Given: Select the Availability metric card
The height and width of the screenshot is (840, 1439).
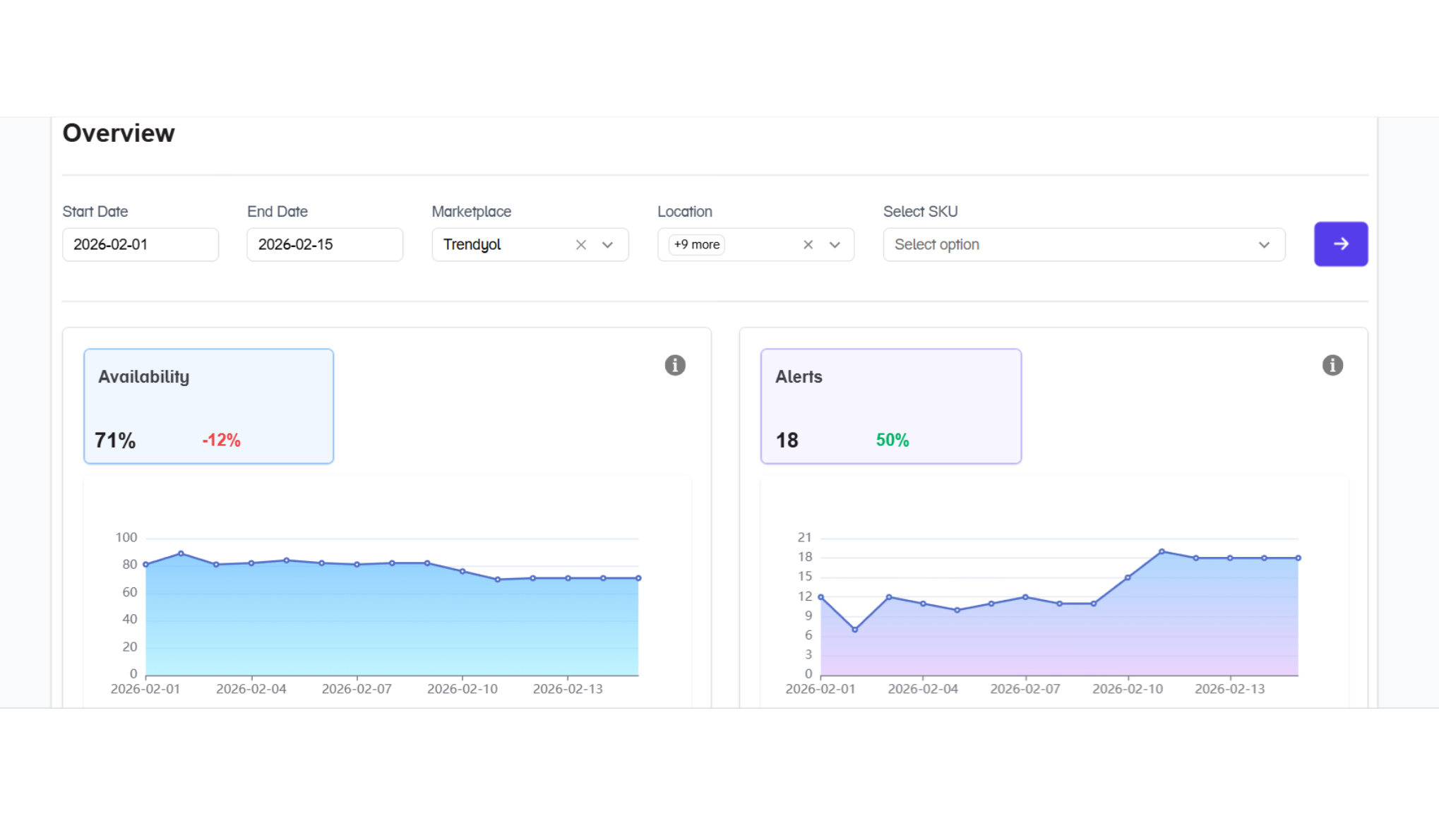Looking at the screenshot, I should pyautogui.click(x=208, y=406).
